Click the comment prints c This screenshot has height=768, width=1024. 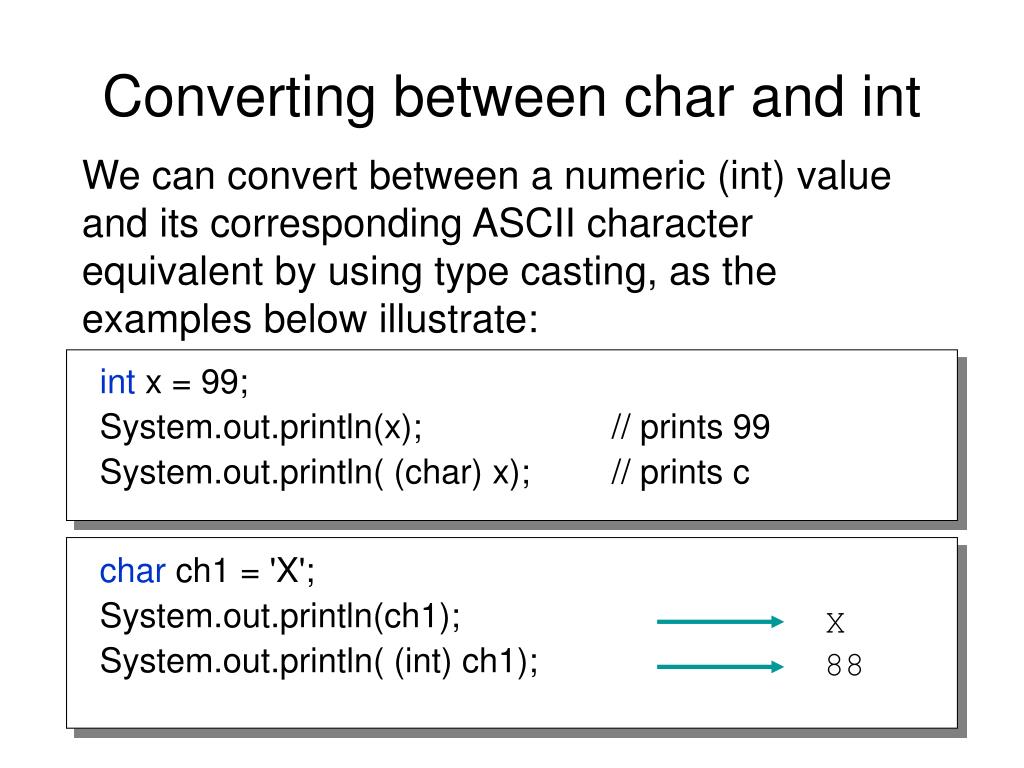pos(680,472)
